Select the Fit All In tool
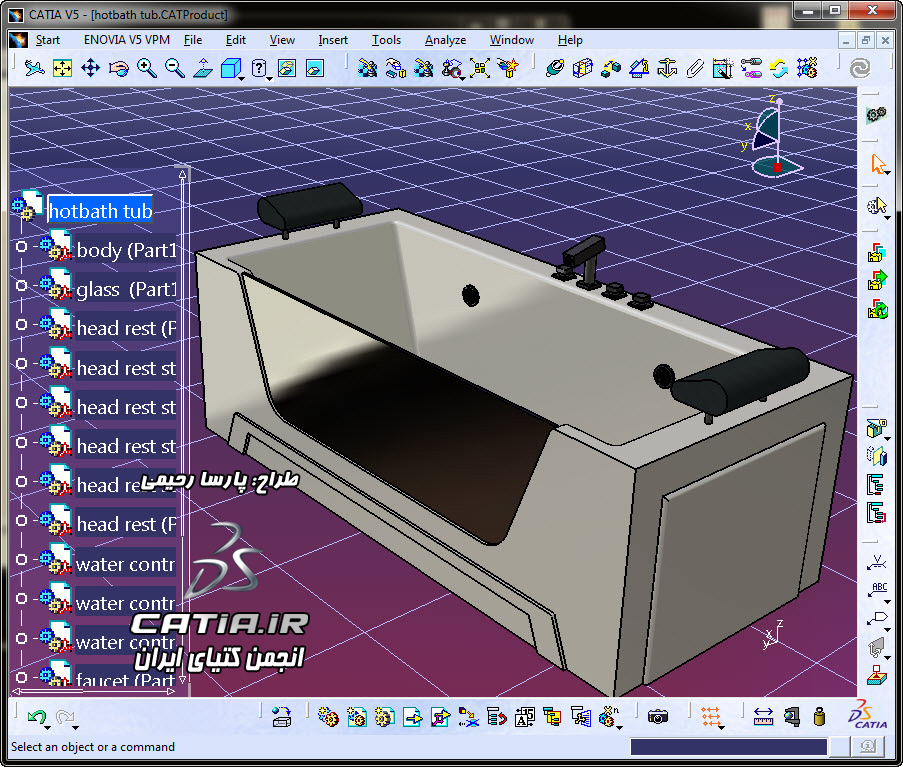Screen dimensions: 903x767 [x=62, y=69]
